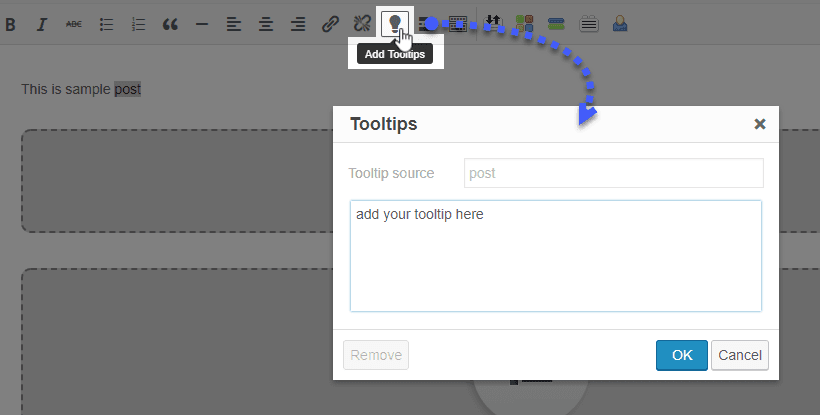Viewport: 820px width, 415px height.
Task: Click the user avatar toolbar icon
Action: coord(621,23)
